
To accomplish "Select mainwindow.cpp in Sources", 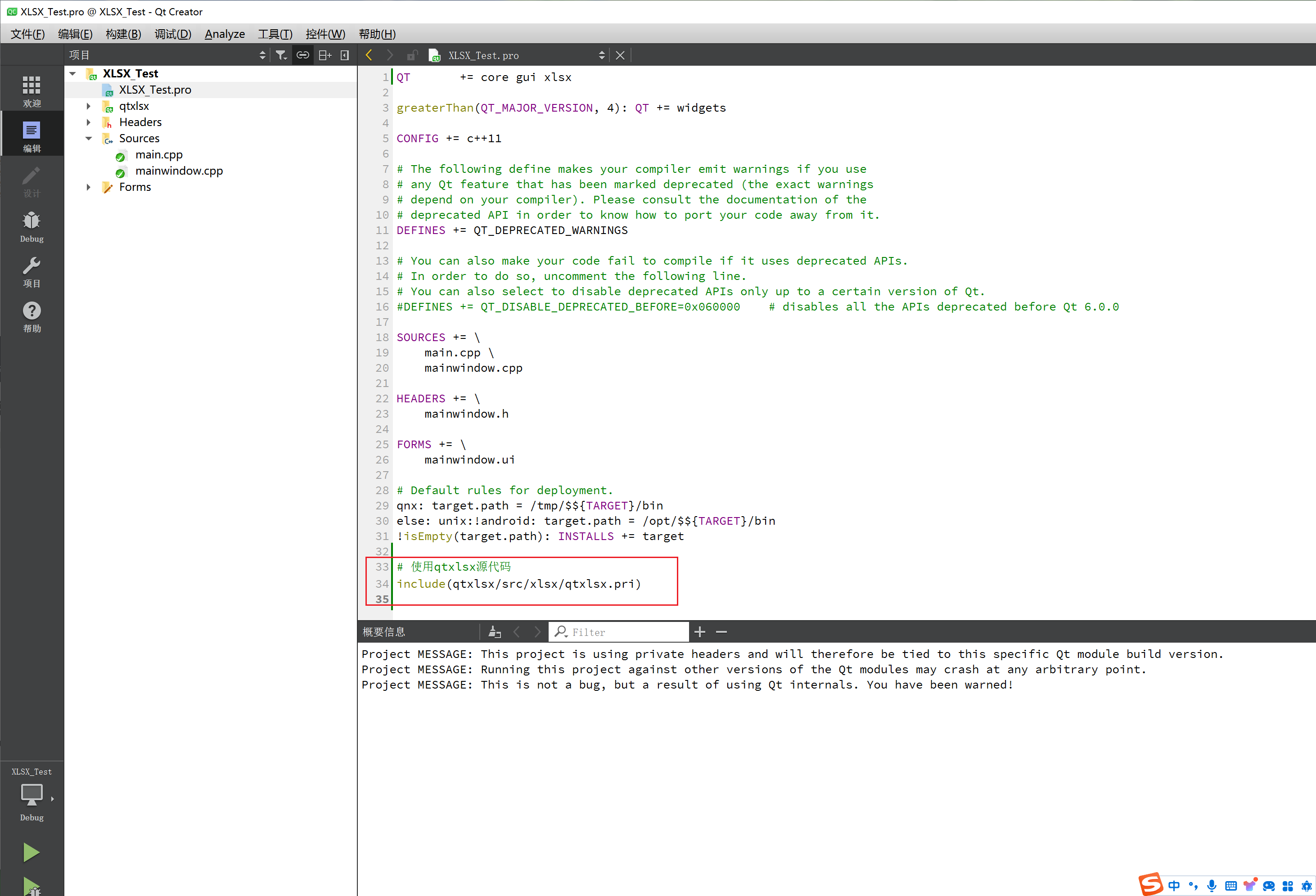I will [x=179, y=171].
